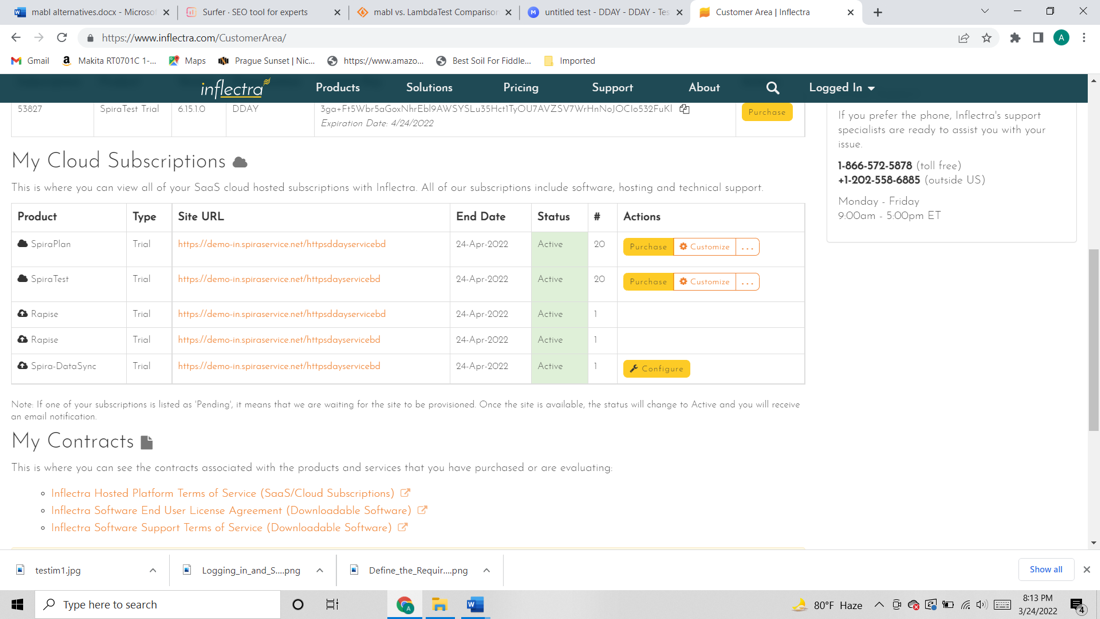Open more actions for the SpiraPlan row

[747, 247]
